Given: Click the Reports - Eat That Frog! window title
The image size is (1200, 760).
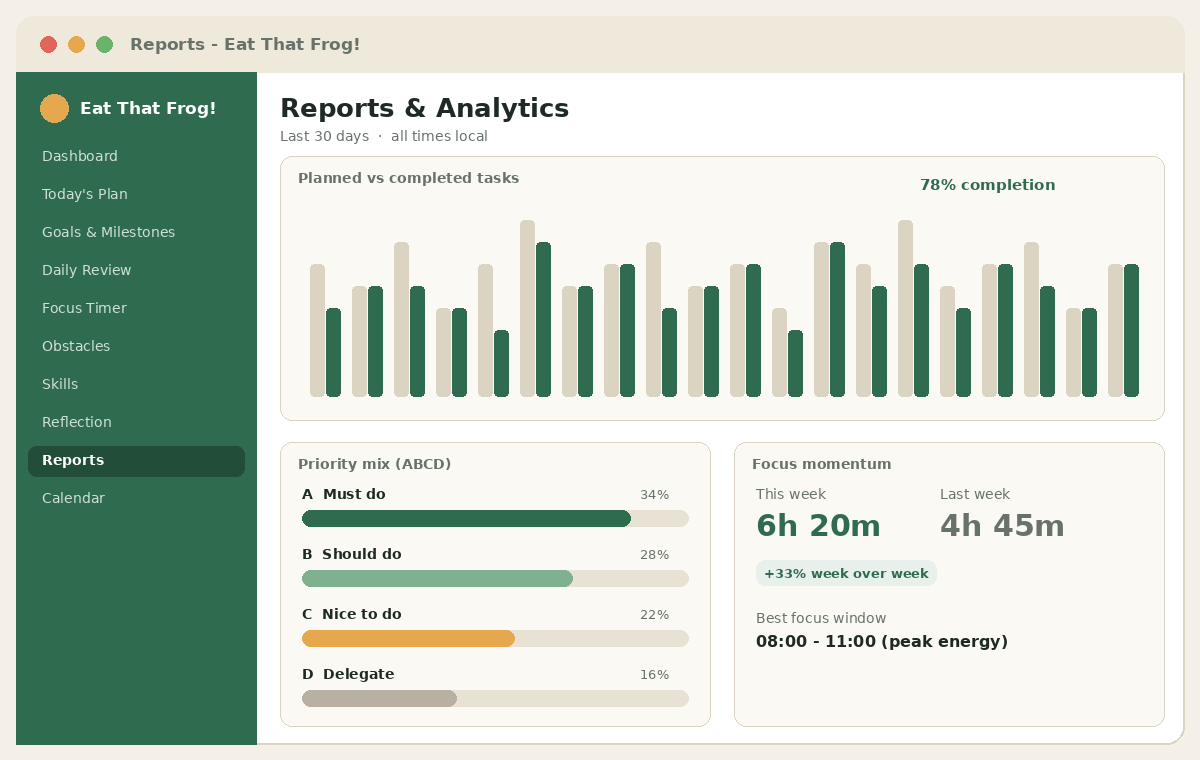Looking at the screenshot, I should coord(245,44).
